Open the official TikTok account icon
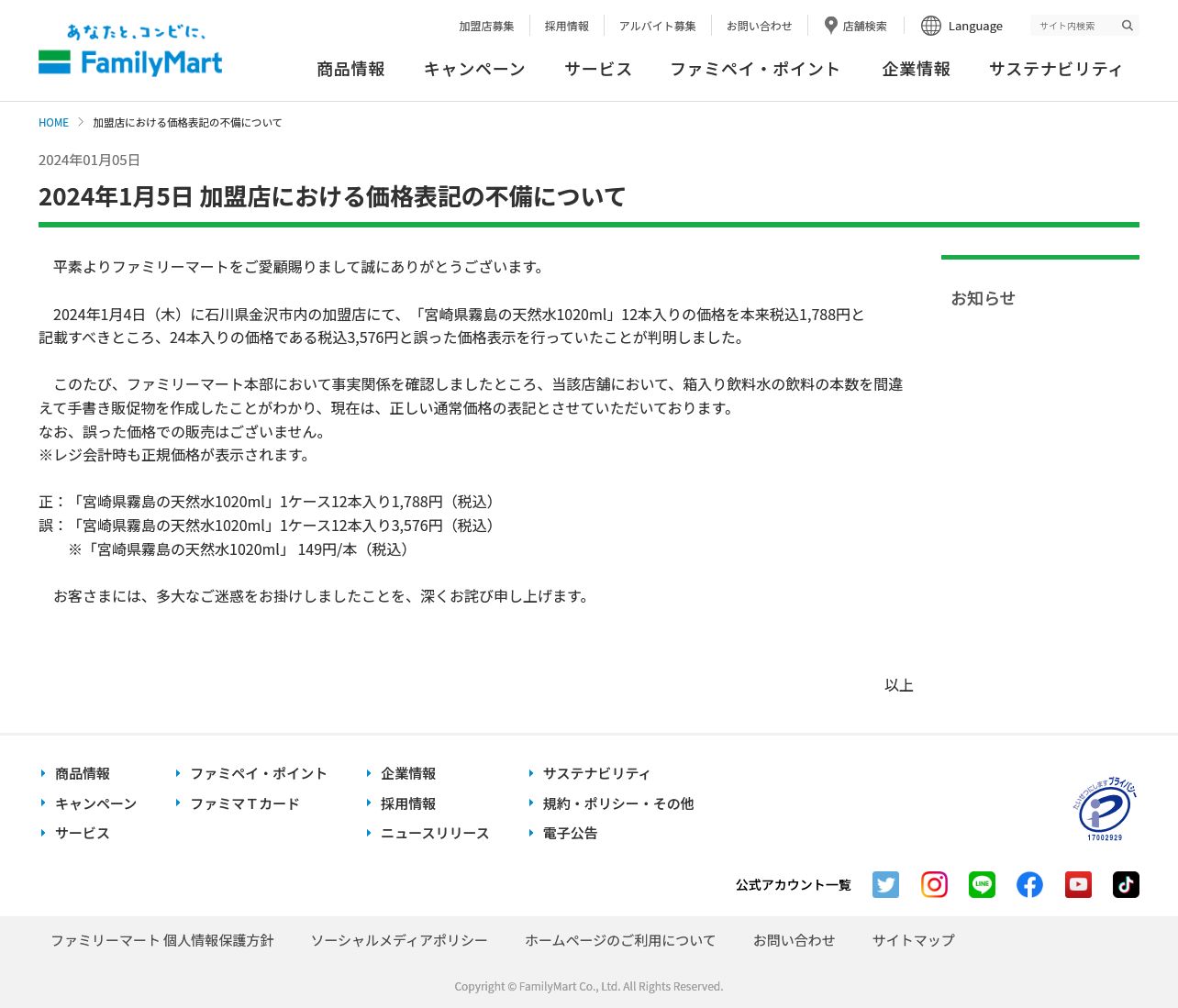 tap(1126, 884)
